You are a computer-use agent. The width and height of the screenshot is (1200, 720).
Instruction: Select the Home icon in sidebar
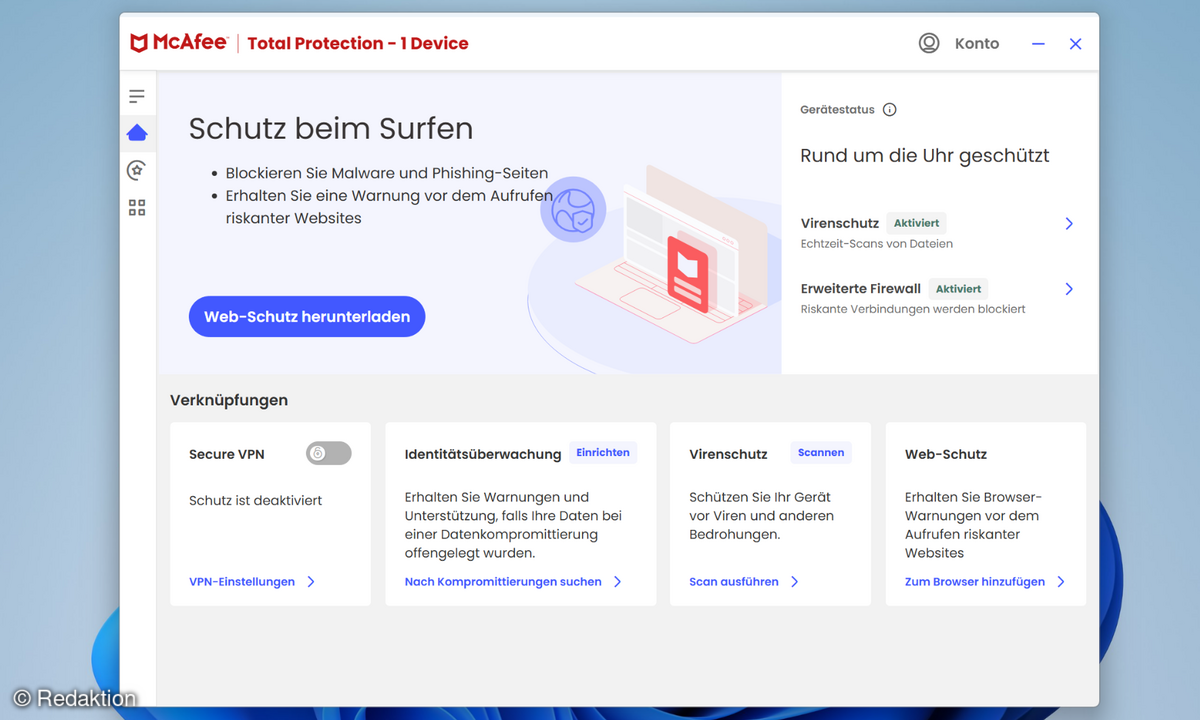point(137,132)
